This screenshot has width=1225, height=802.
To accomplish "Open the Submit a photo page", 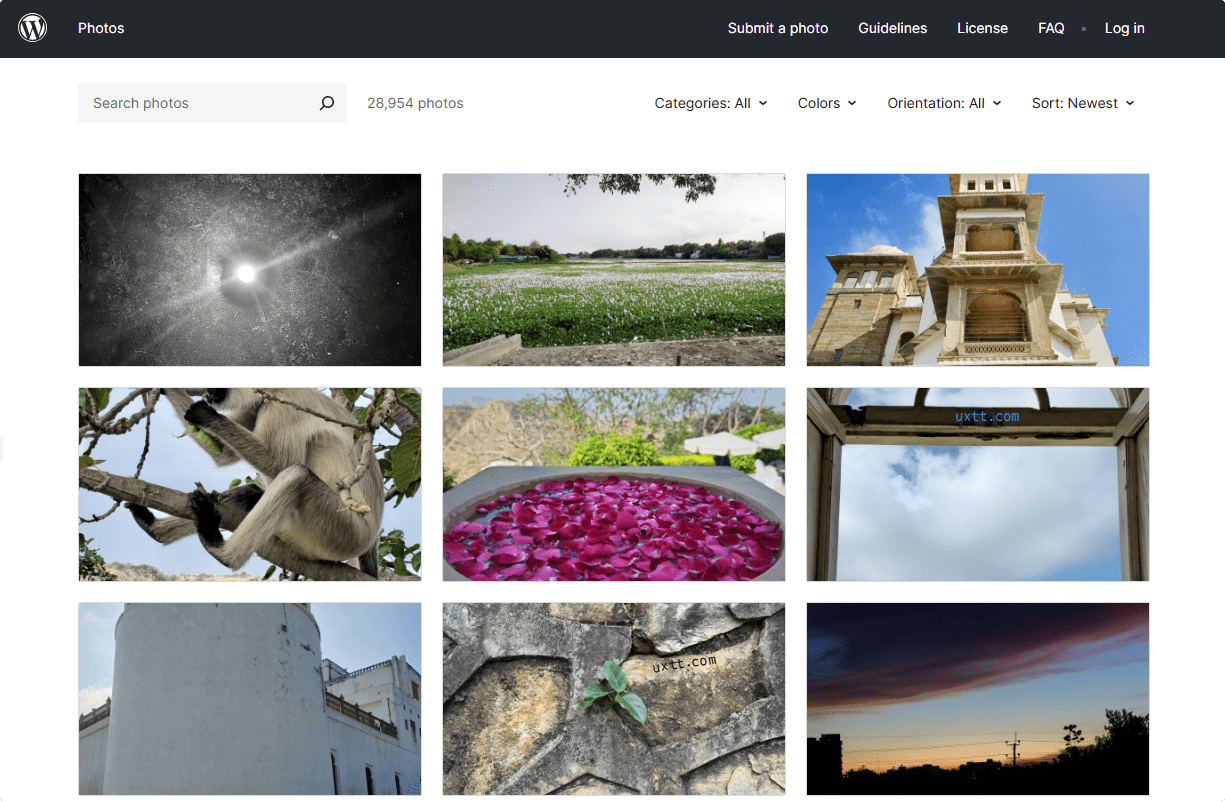I will (777, 28).
